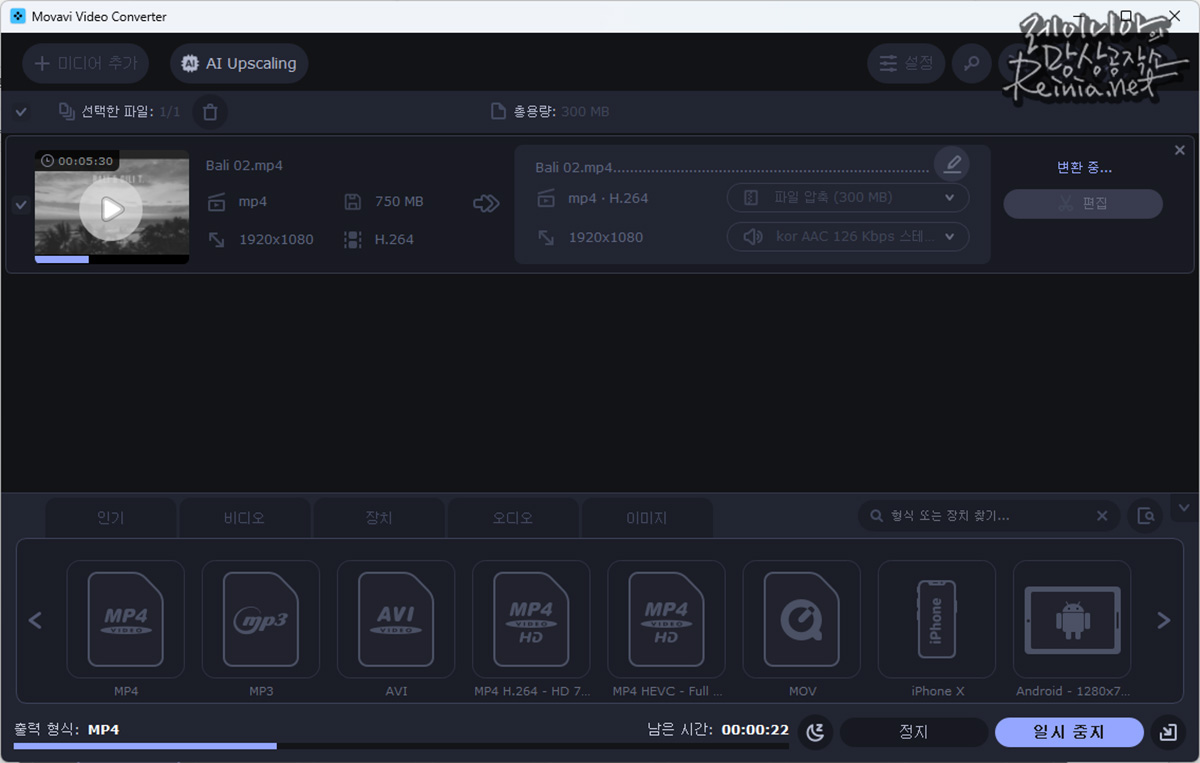Click the 00:05:30 duration label
Image resolution: width=1200 pixels, height=763 pixels.
(77, 161)
